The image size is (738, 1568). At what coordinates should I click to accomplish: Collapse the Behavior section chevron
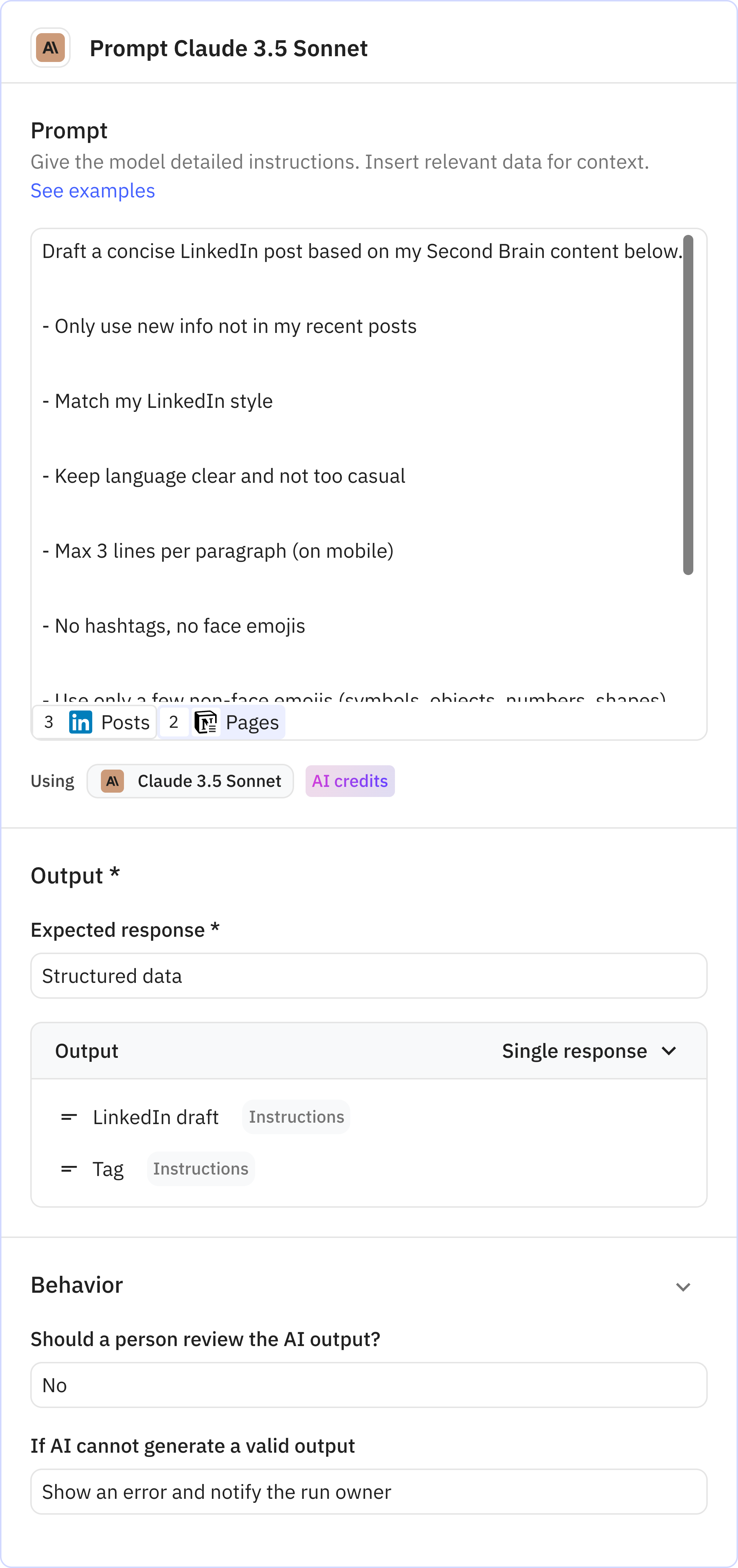[683, 1287]
